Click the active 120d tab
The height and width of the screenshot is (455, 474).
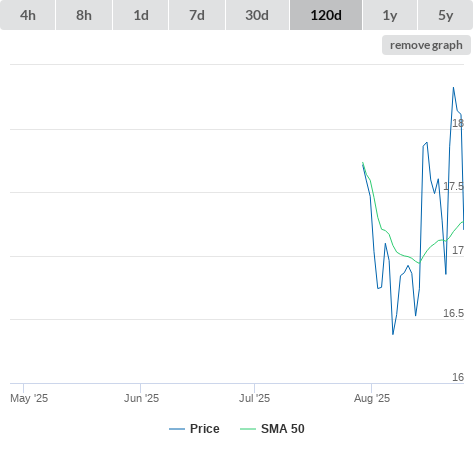(326, 15)
